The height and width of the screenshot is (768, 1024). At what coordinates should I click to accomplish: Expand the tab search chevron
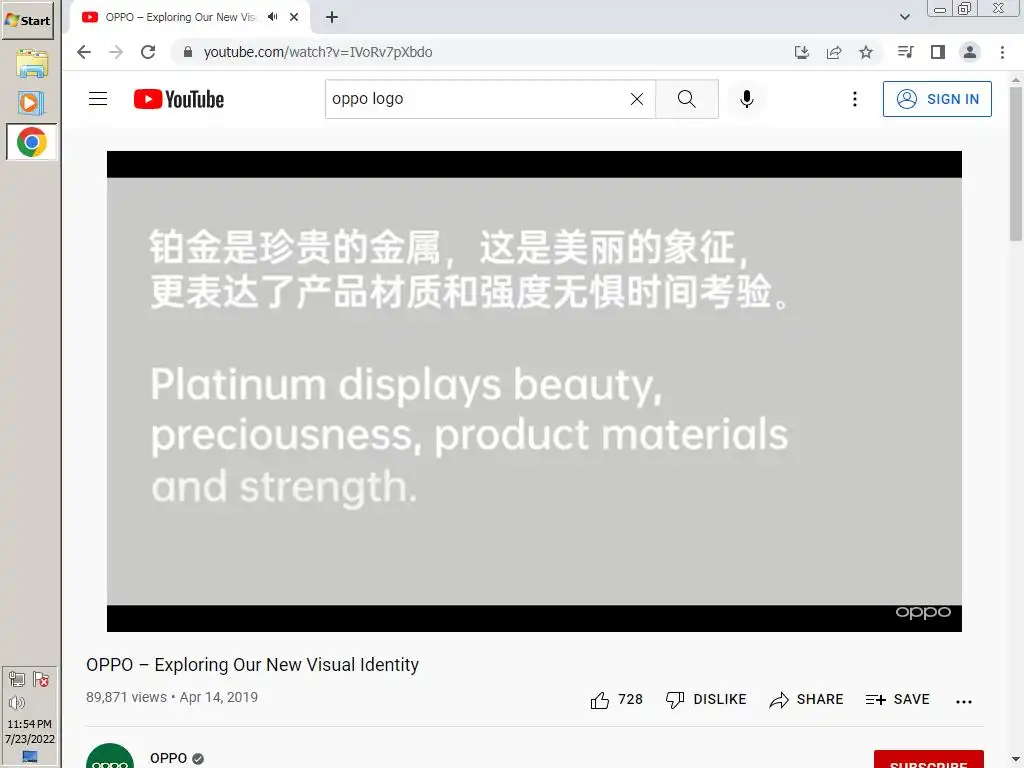[904, 17]
